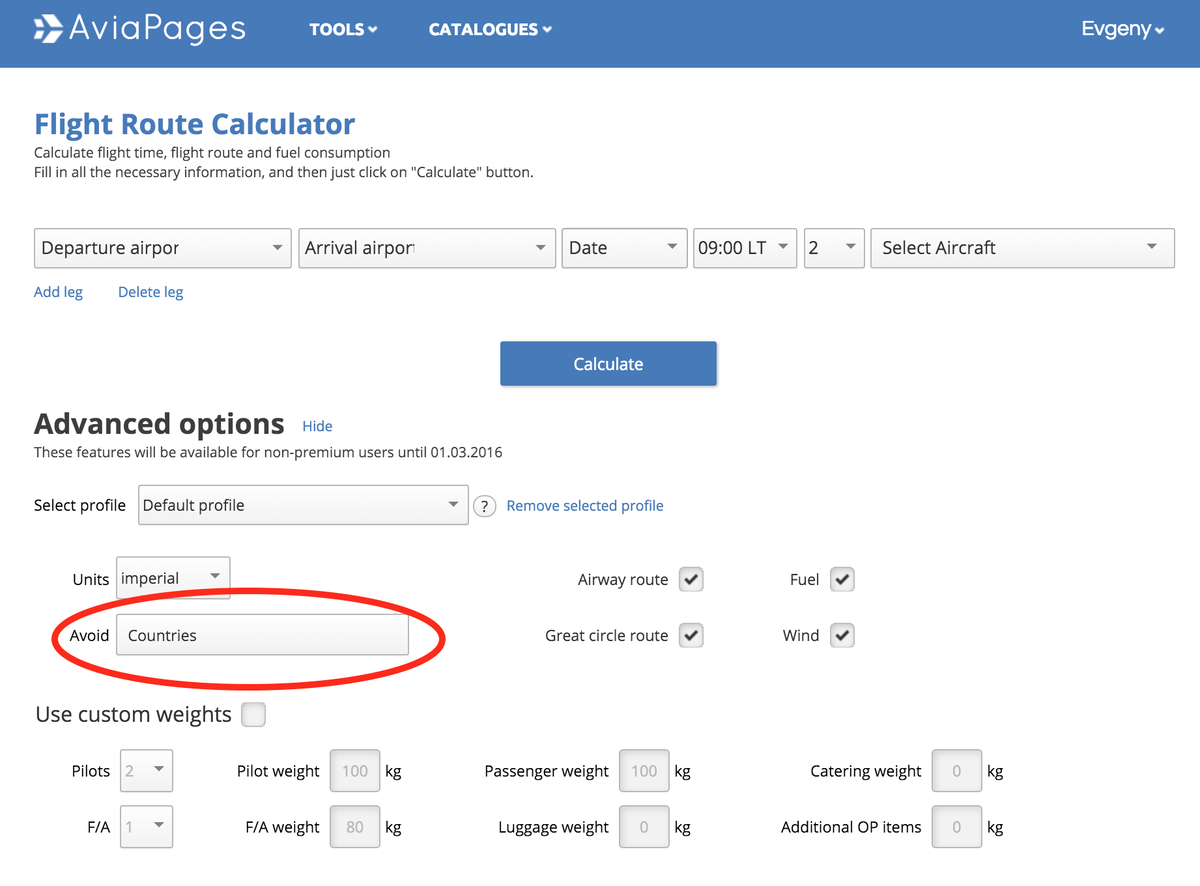
Task: Click the Delete leg link
Action: [150, 292]
